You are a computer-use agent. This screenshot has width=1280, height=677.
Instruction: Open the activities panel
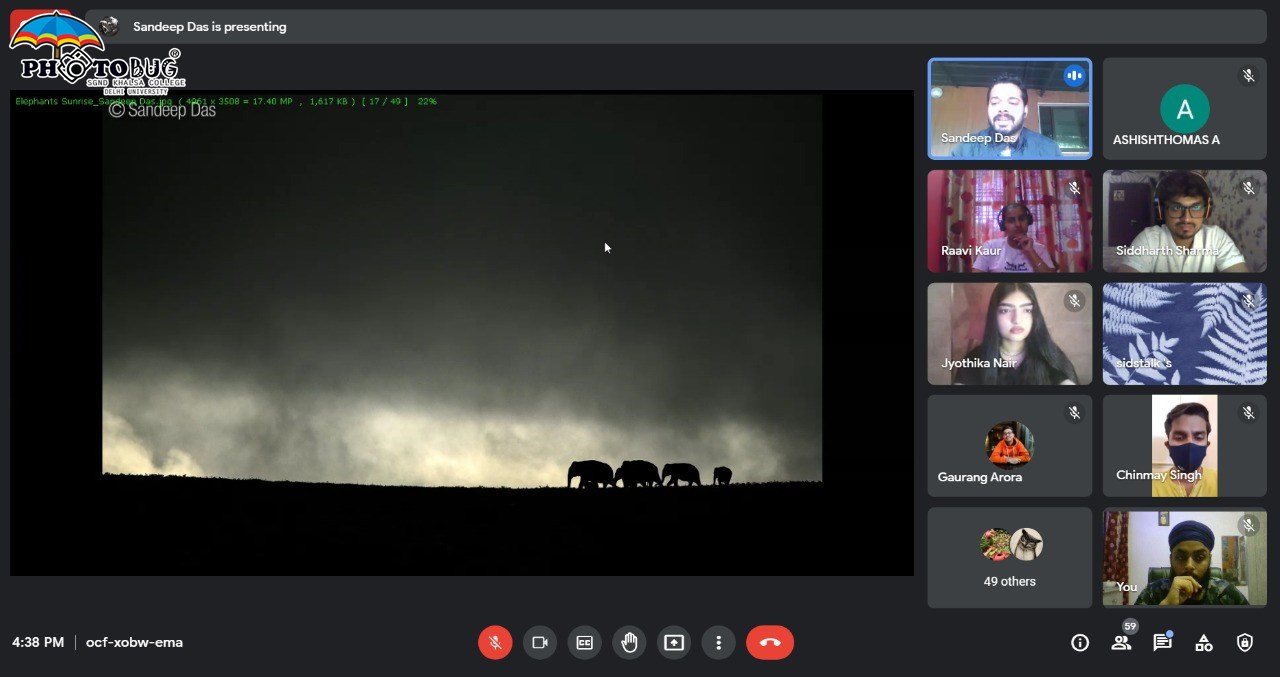point(1204,643)
